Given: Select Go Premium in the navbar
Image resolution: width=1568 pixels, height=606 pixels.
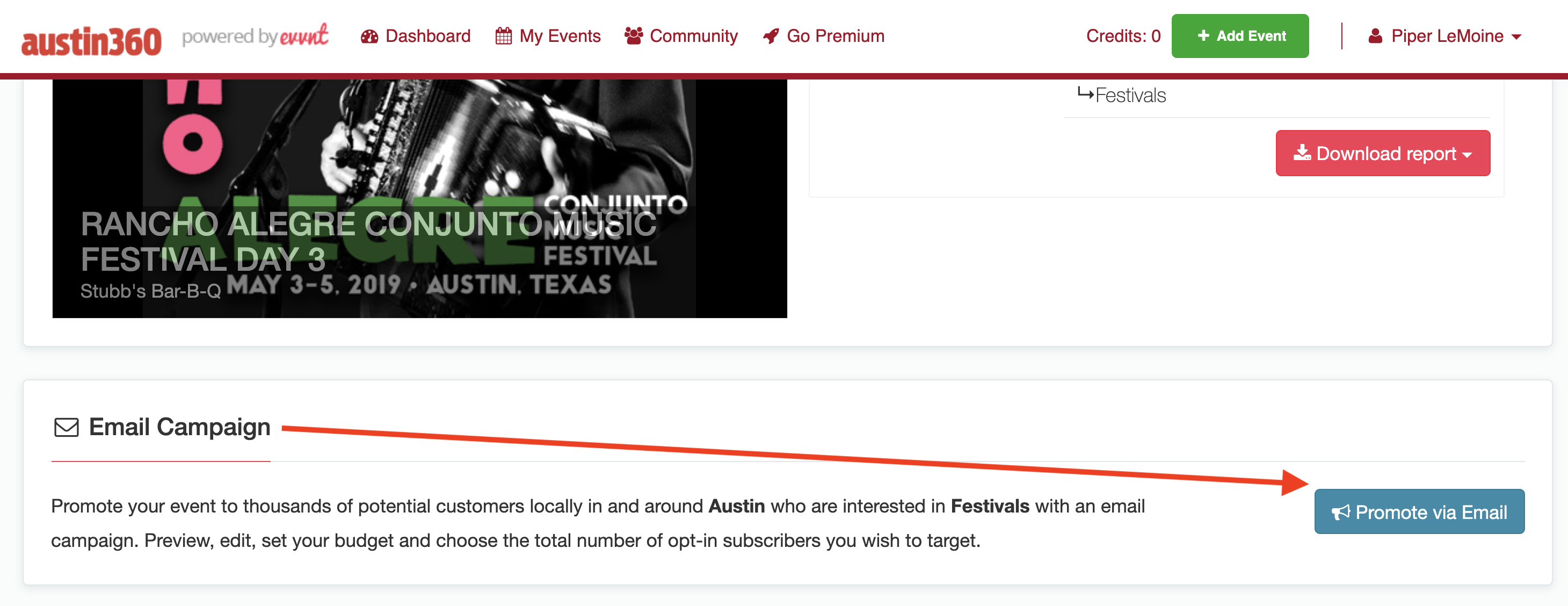Looking at the screenshot, I should point(824,36).
